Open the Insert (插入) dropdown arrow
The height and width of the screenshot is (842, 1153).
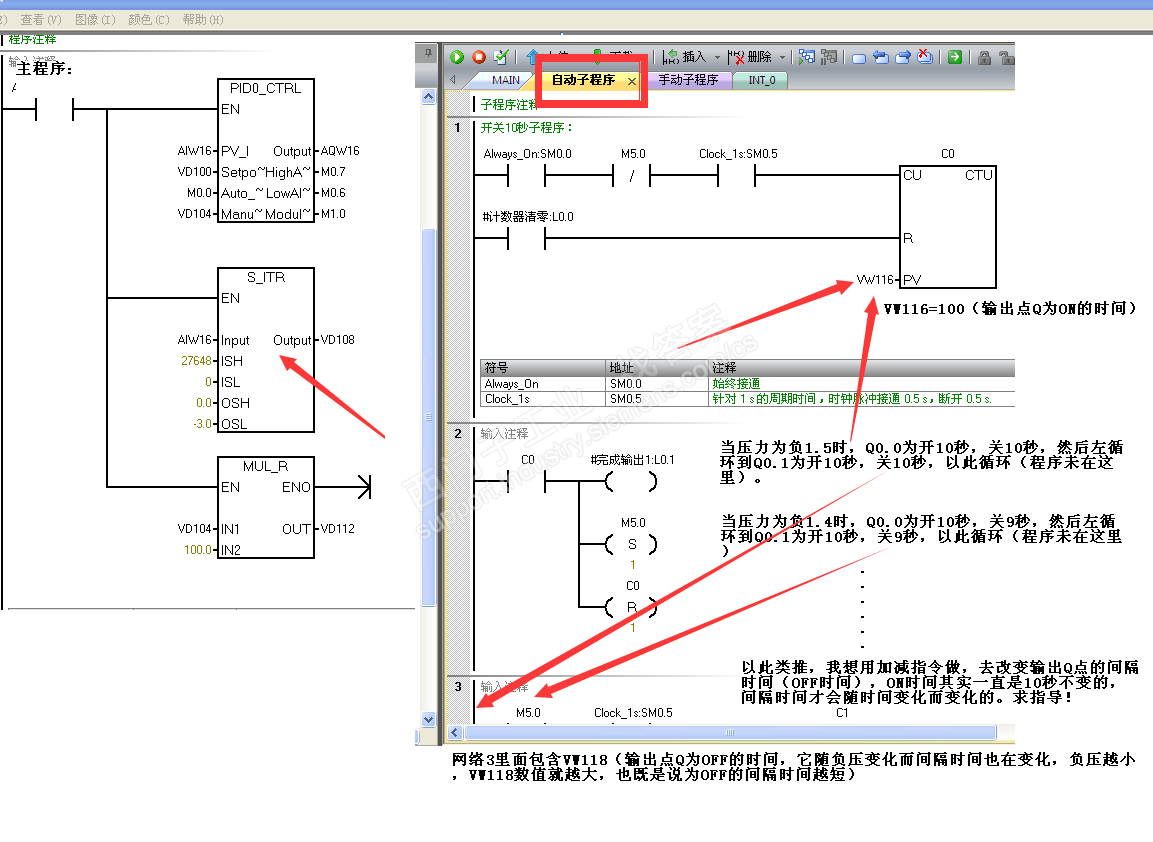[717, 57]
